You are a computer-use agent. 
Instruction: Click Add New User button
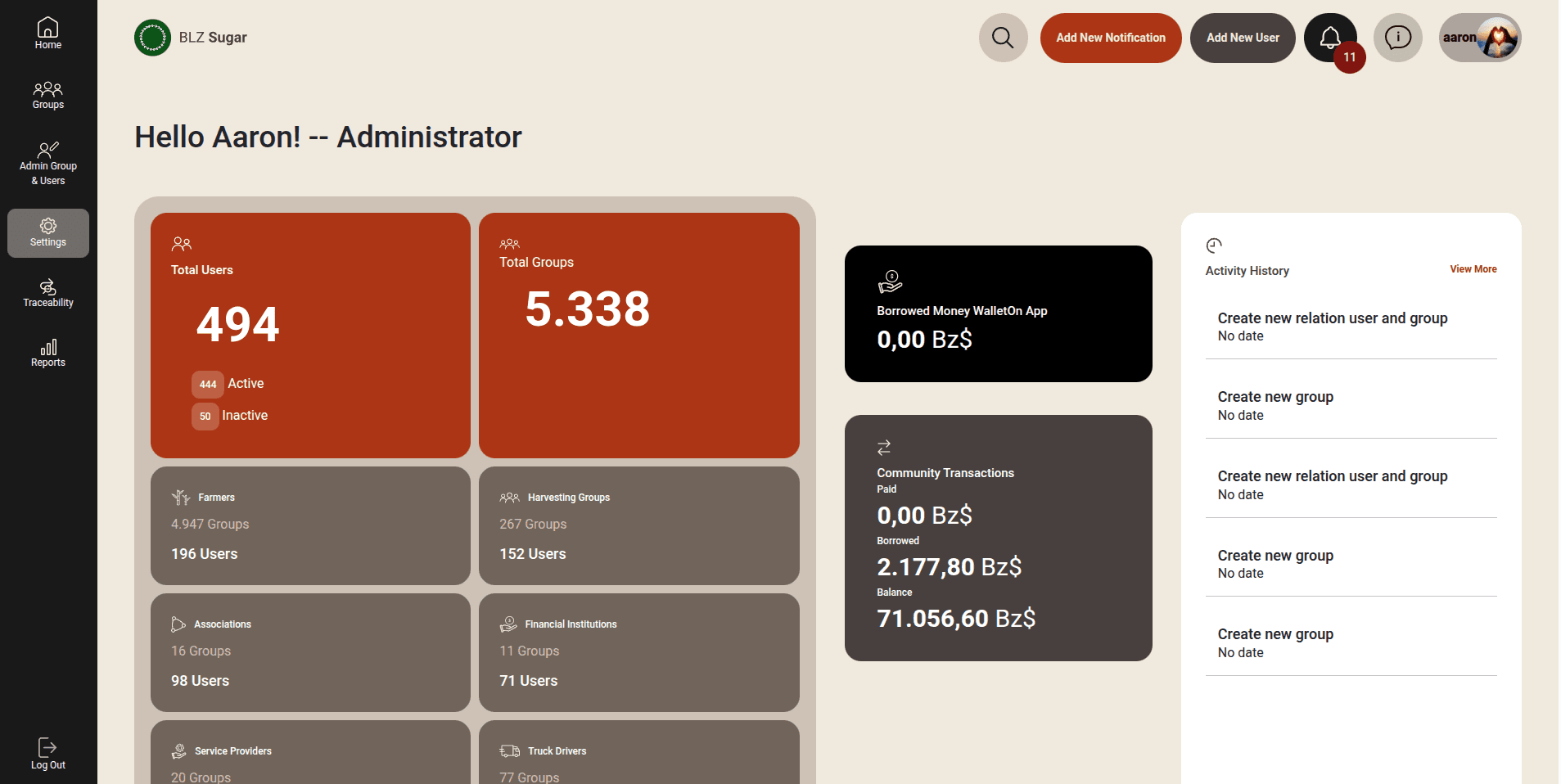1243,38
